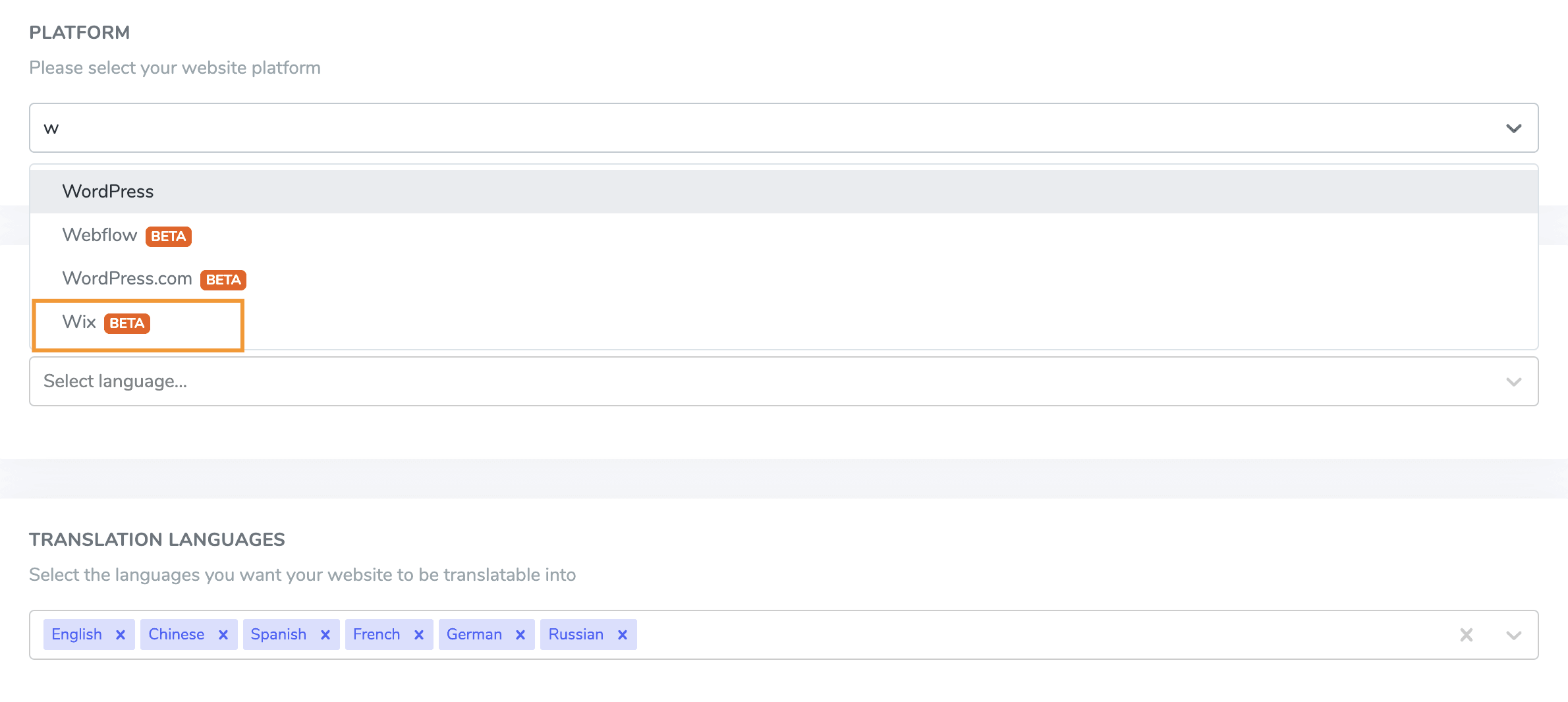
Task: Click the English language chip label
Action: (x=77, y=634)
